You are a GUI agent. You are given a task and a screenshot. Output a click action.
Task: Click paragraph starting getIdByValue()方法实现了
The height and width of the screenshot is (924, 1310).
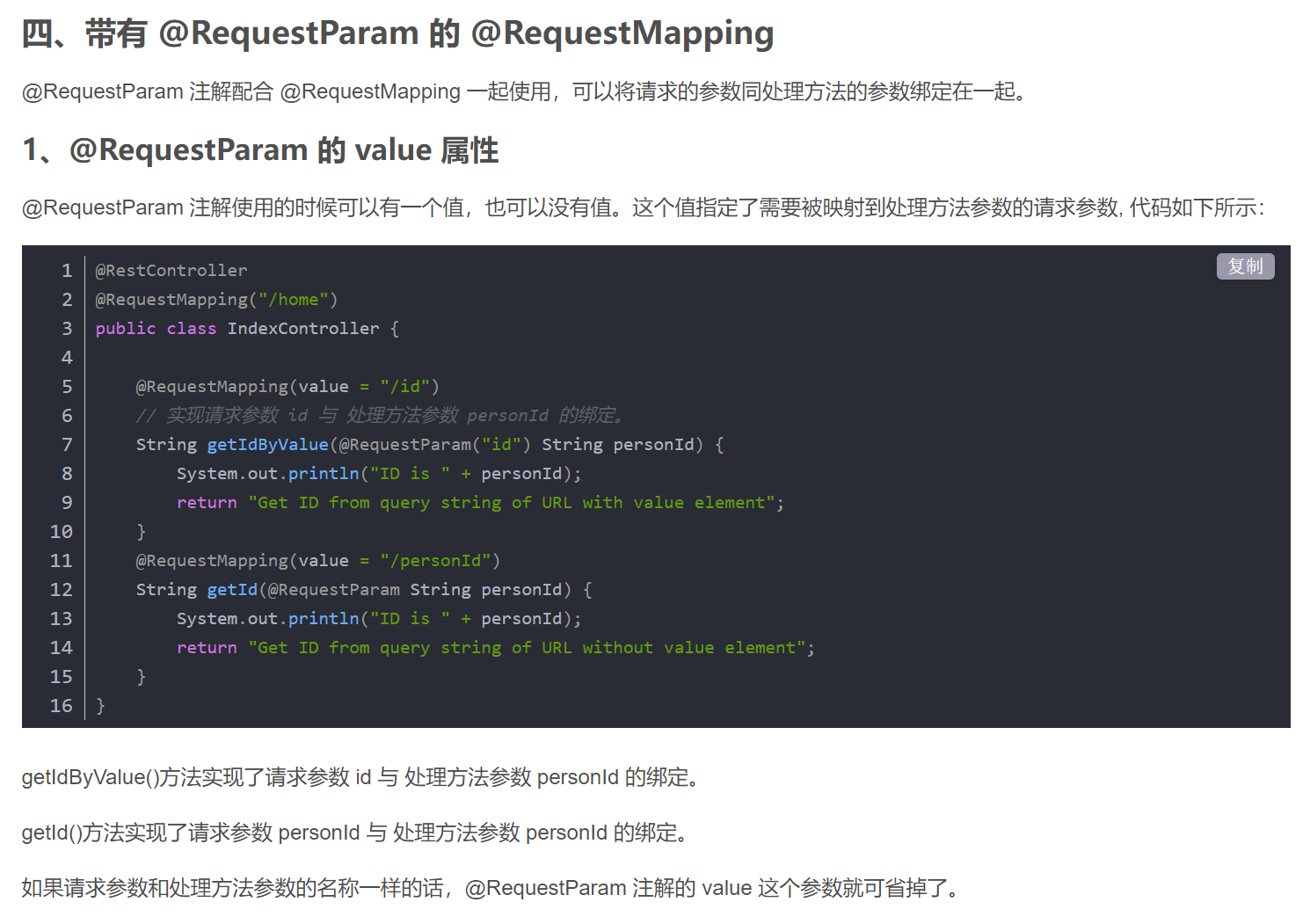pos(363,777)
